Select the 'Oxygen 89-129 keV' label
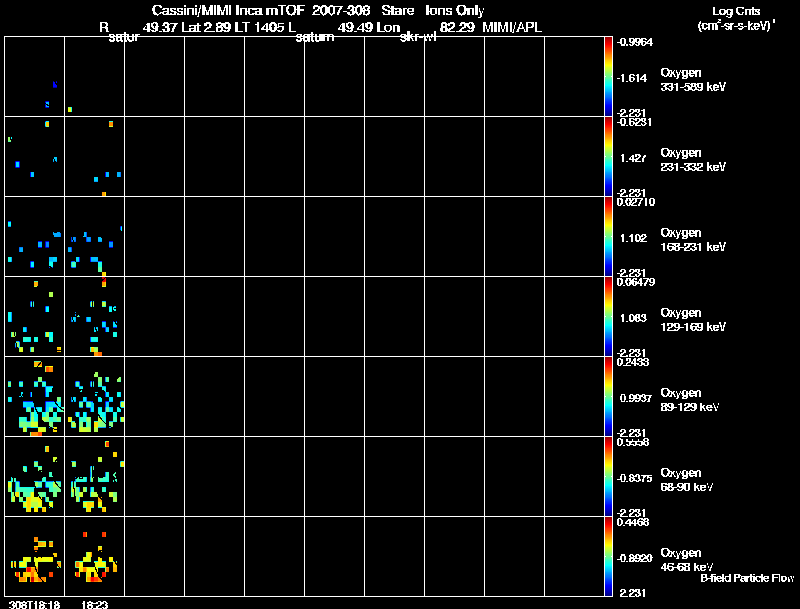 (x=690, y=400)
